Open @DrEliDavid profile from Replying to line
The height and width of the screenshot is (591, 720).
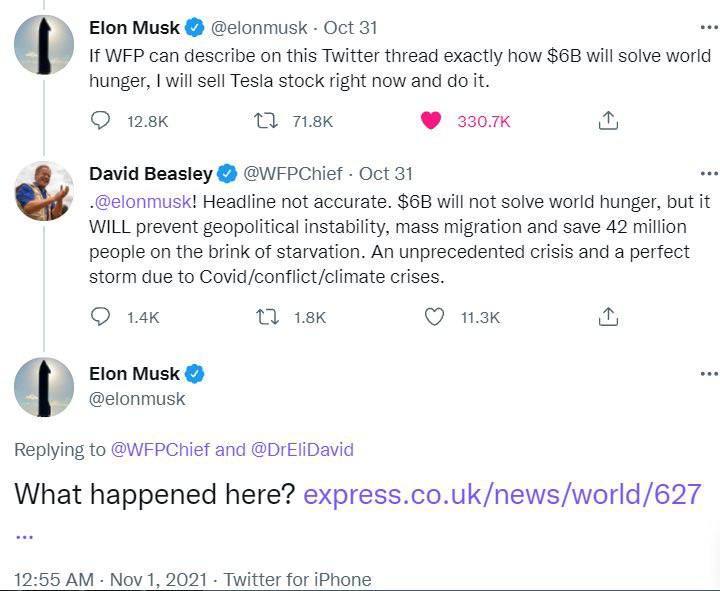[302, 450]
